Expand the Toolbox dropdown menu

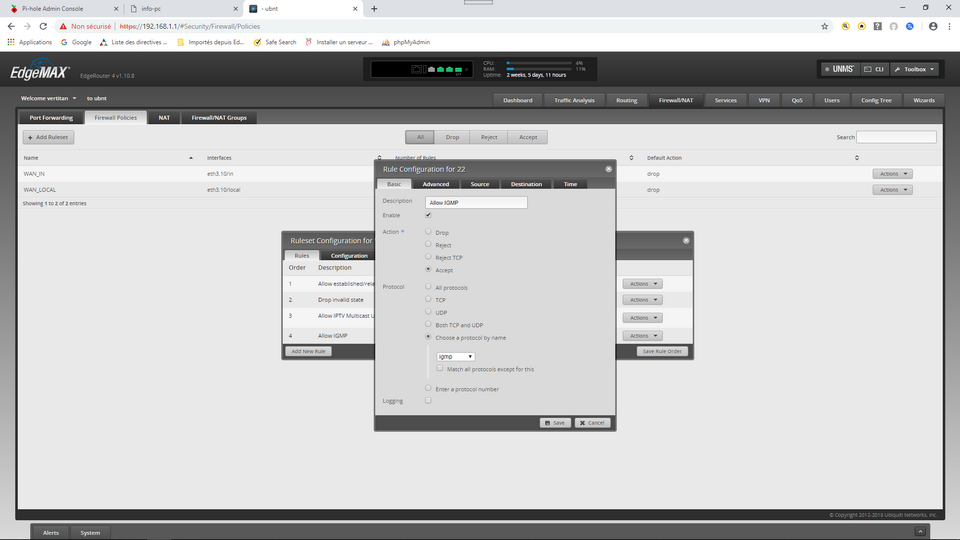pos(914,69)
